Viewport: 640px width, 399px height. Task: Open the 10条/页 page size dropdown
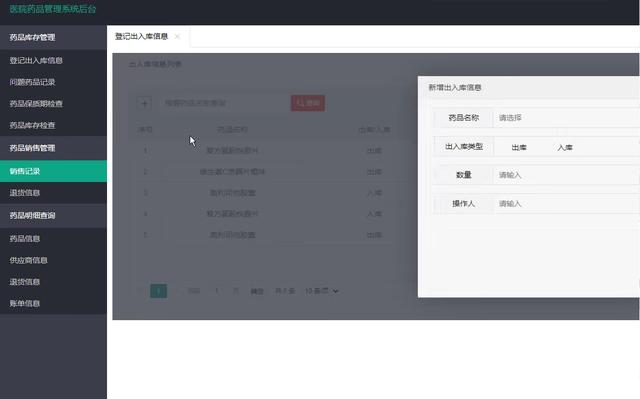322,291
